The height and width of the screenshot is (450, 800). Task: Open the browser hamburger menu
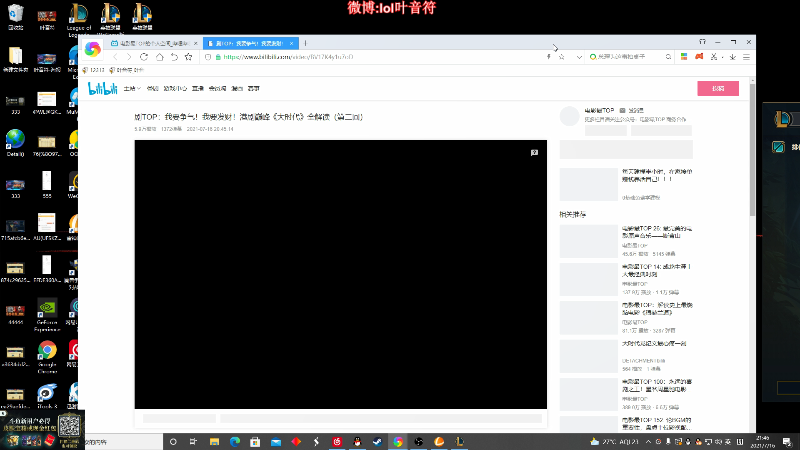pyautogui.click(x=746, y=57)
